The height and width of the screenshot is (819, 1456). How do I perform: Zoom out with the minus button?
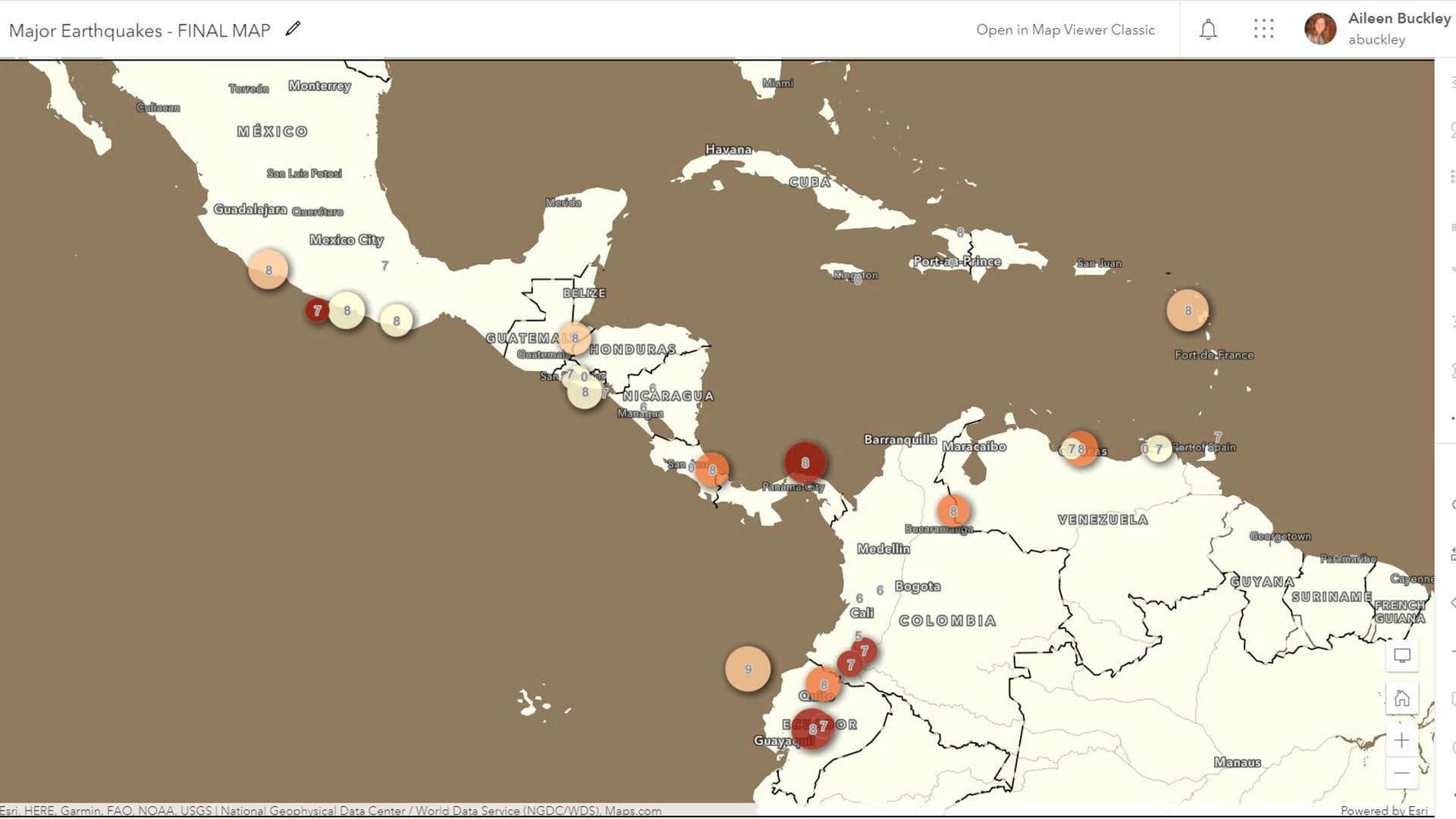1401,773
